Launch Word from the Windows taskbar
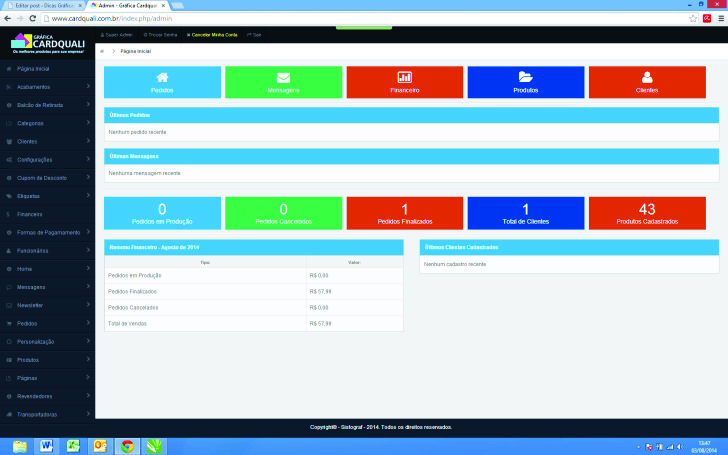Image resolution: width=728 pixels, height=455 pixels. [x=46, y=446]
